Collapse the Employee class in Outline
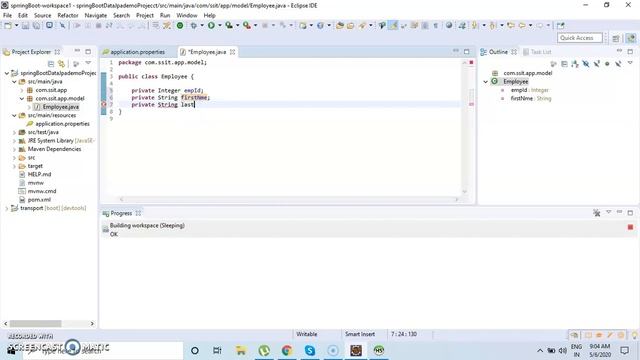640x360 pixels. coord(486,82)
